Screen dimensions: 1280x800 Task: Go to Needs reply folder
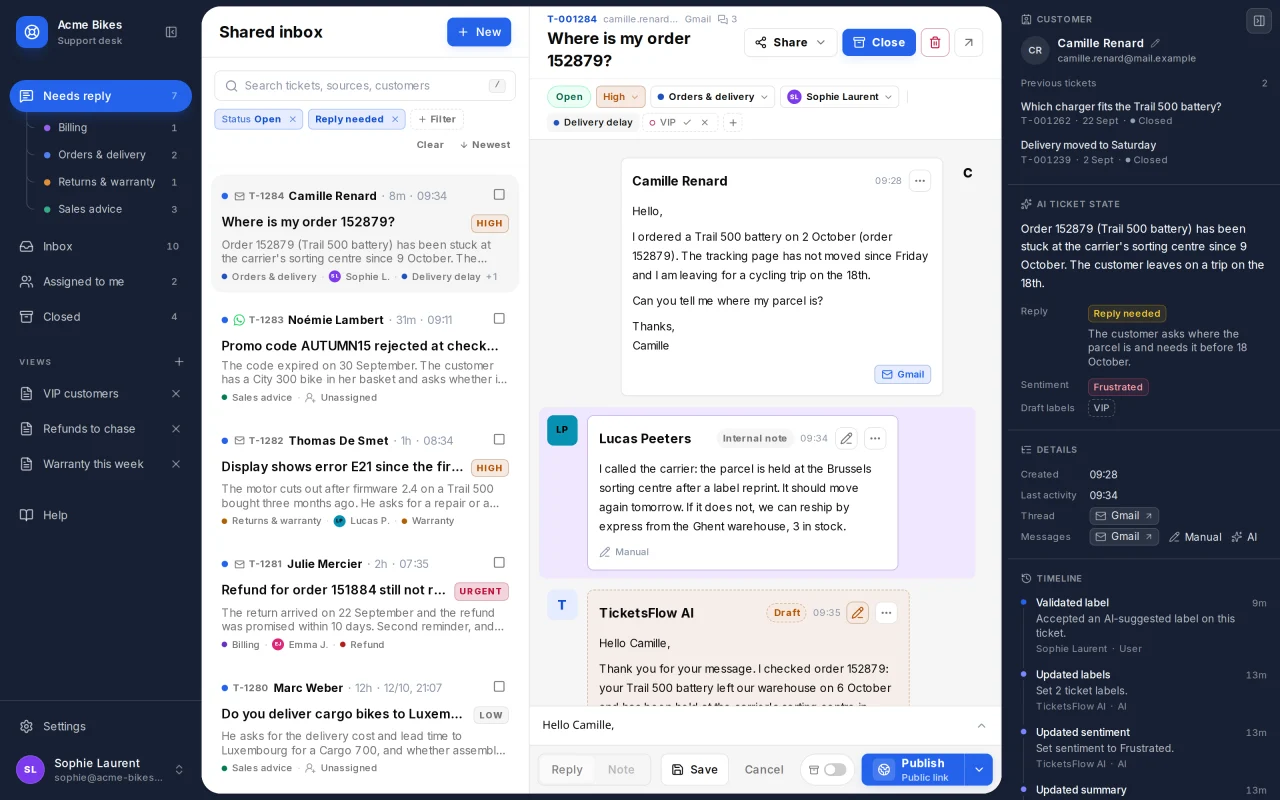point(101,96)
